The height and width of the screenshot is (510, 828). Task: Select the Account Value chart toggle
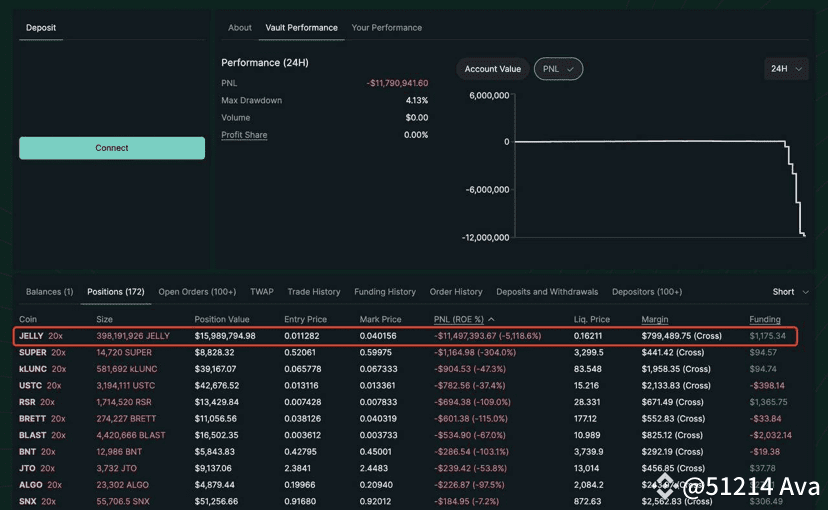tap(493, 69)
